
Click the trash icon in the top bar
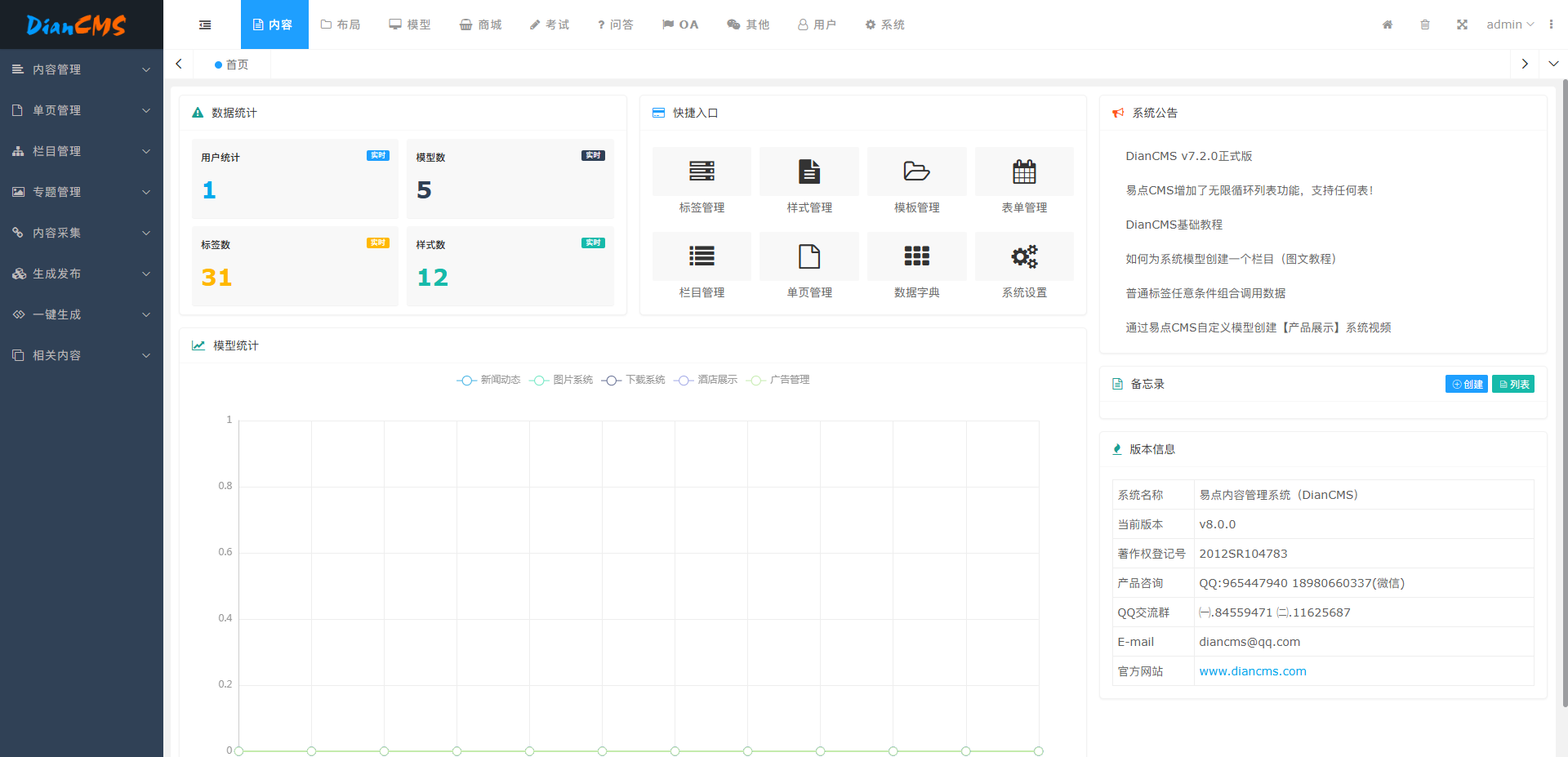coord(1424,24)
